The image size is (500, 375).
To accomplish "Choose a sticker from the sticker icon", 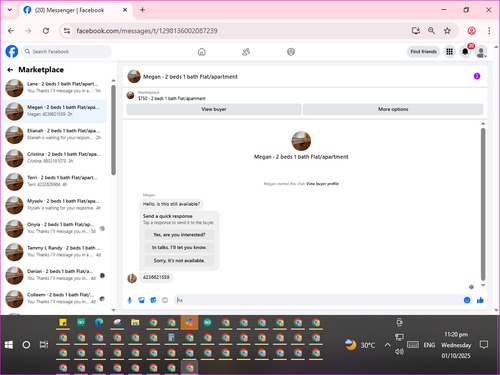I will click(153, 300).
